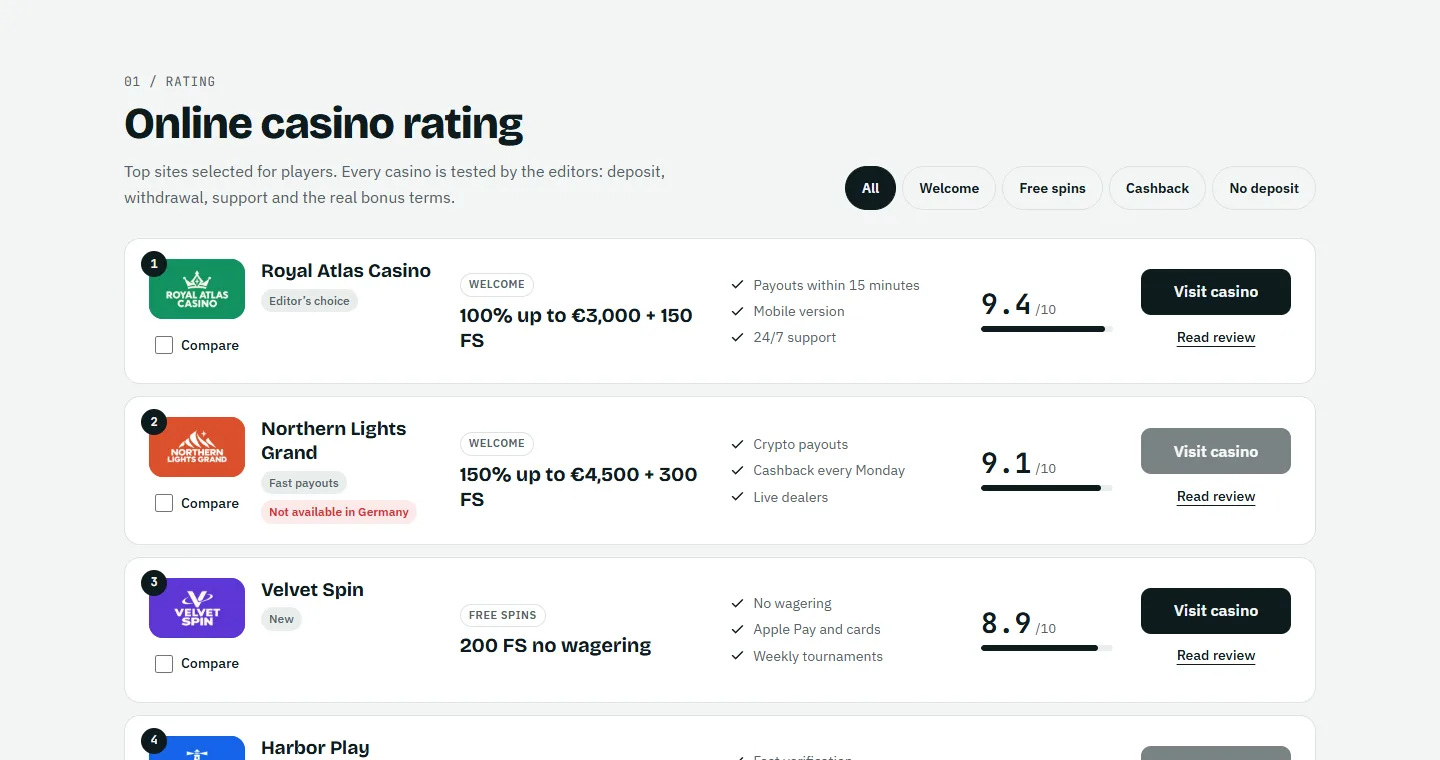Click the 9.4 rating bar
1440x760 pixels.
[x=1046, y=329]
